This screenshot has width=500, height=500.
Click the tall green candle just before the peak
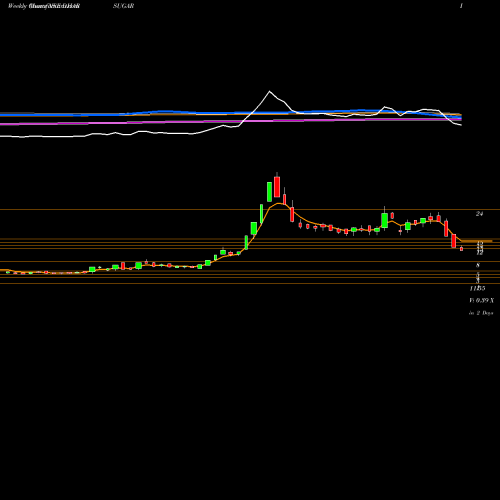pos(269,192)
